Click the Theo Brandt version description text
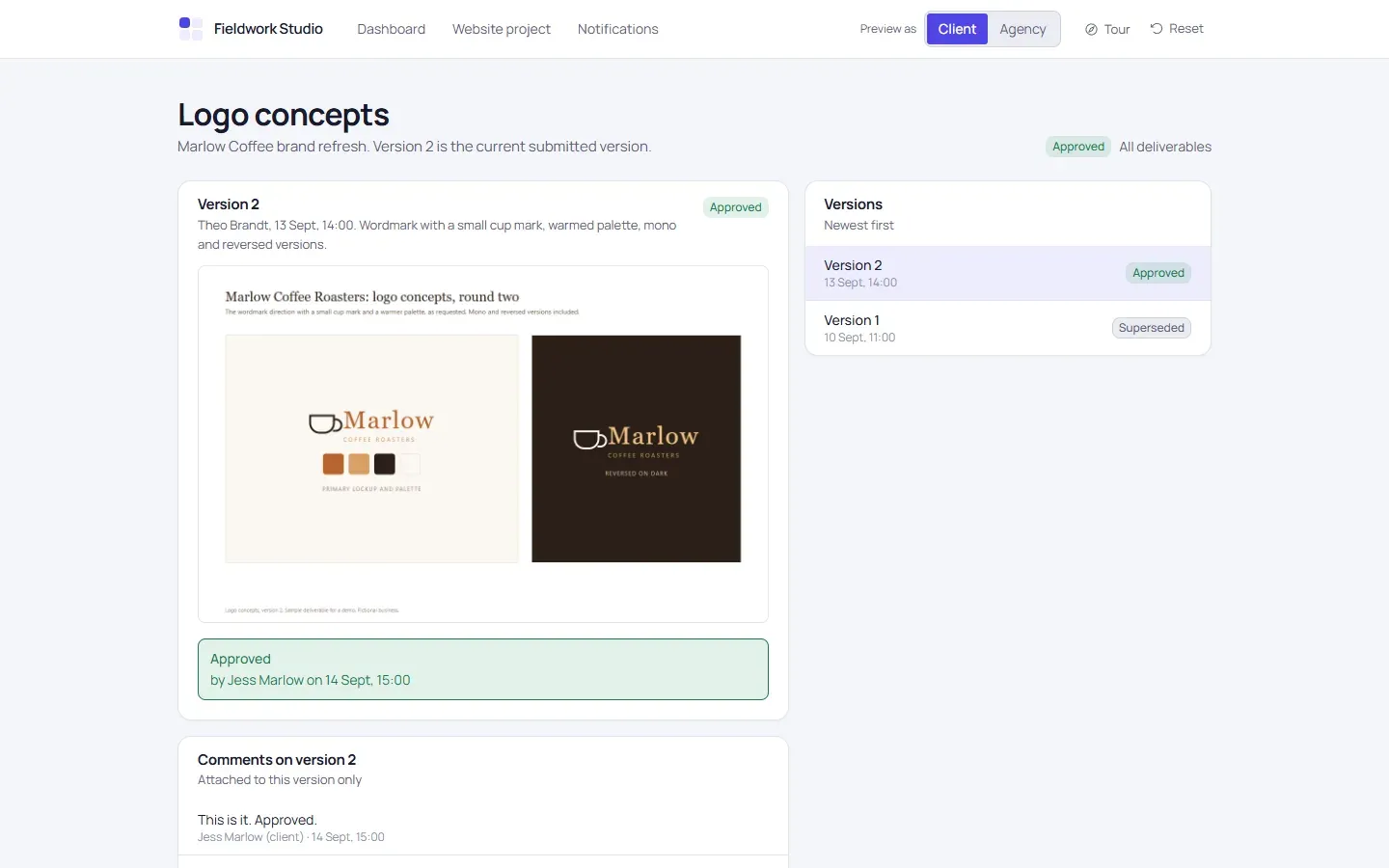 click(x=437, y=234)
